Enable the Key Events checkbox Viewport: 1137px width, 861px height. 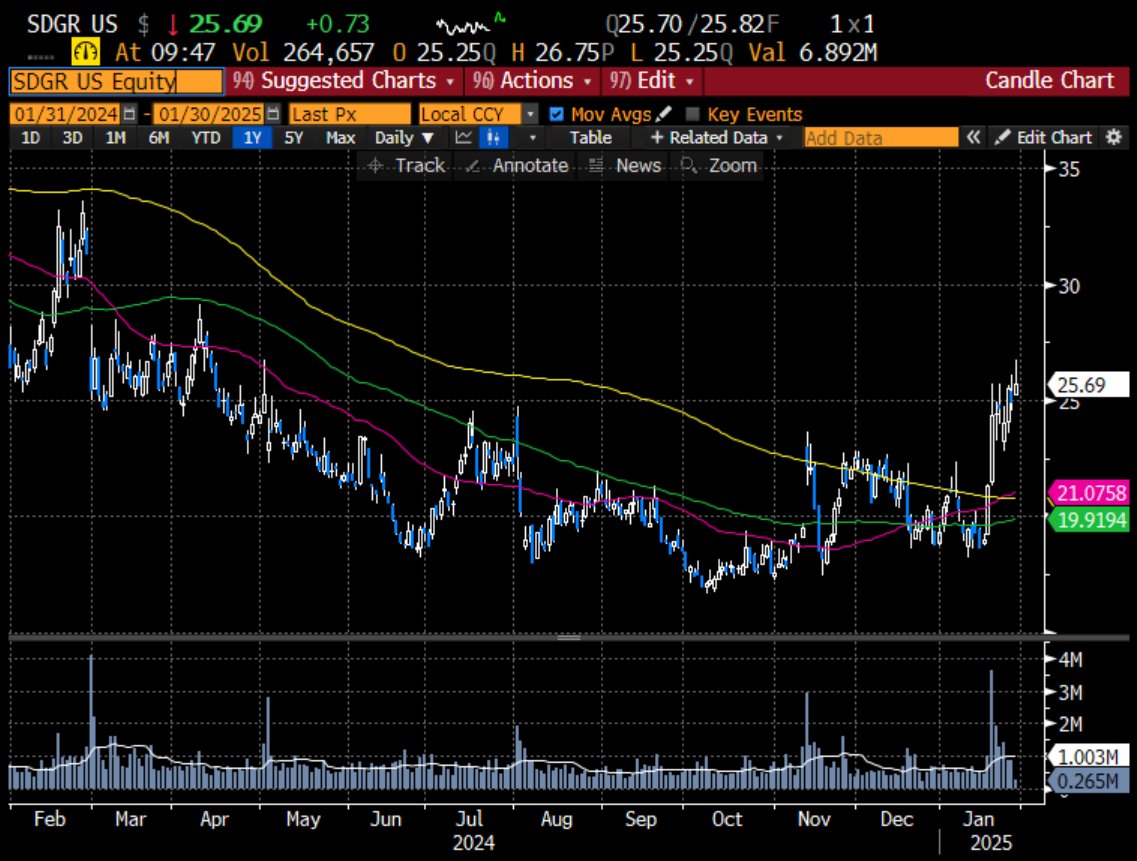(692, 113)
